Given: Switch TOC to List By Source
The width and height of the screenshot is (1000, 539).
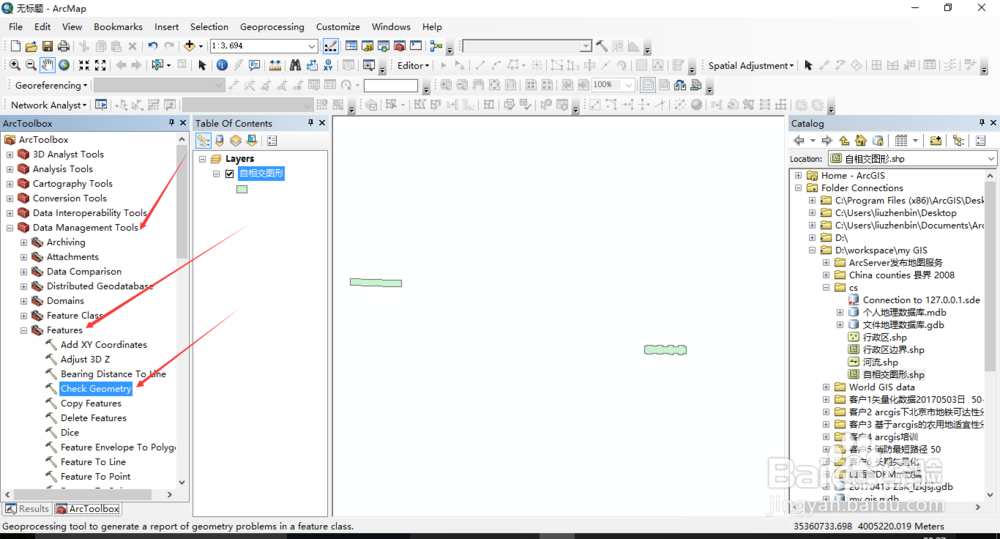Looking at the screenshot, I should pyautogui.click(x=220, y=140).
